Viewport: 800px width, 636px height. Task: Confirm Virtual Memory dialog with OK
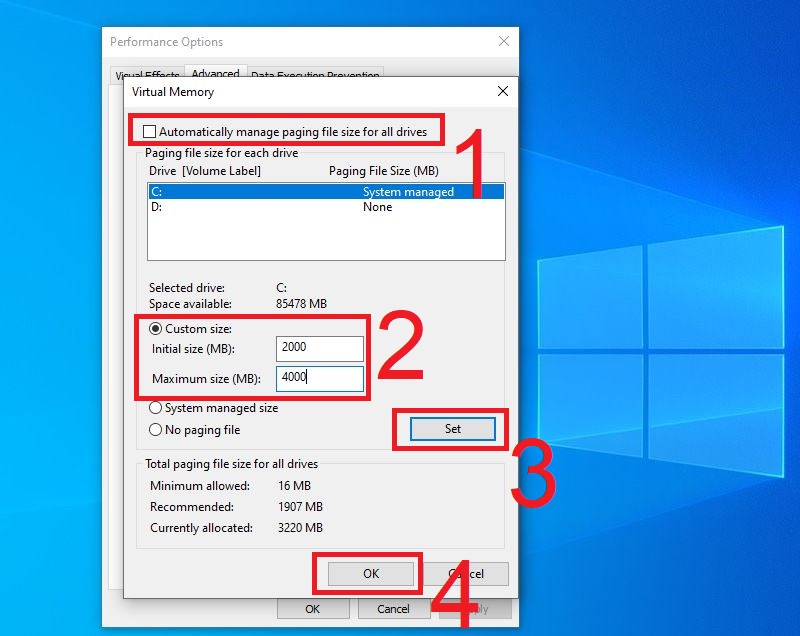click(x=370, y=574)
